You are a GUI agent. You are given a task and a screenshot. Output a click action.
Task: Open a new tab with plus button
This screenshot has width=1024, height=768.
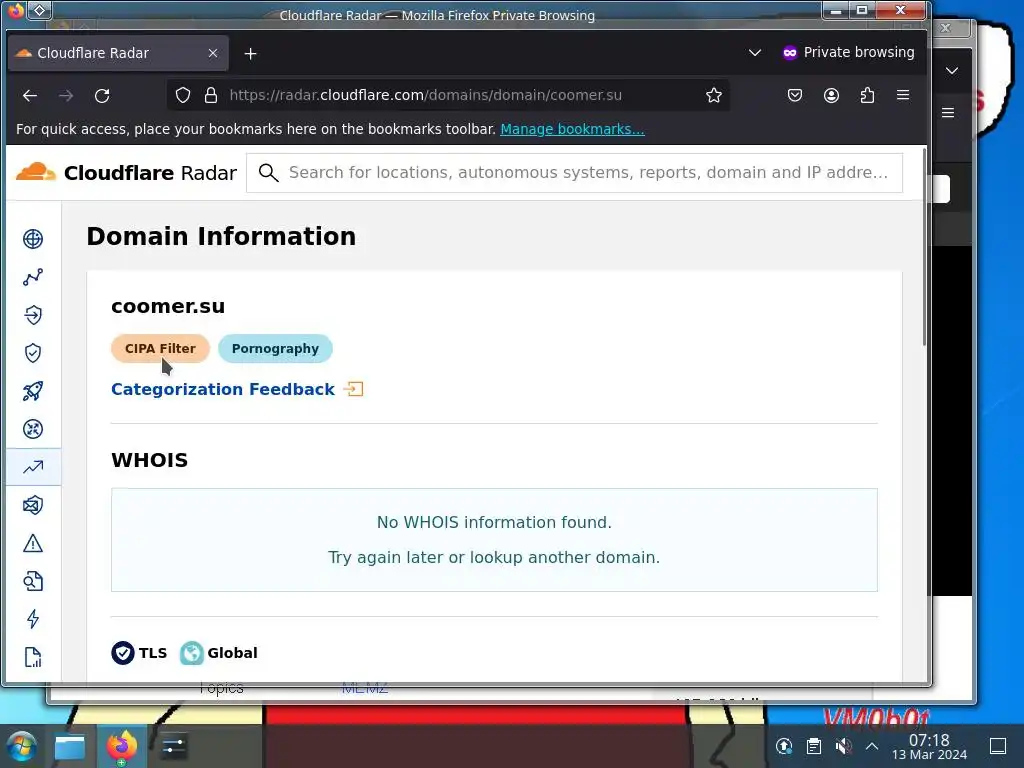point(250,54)
